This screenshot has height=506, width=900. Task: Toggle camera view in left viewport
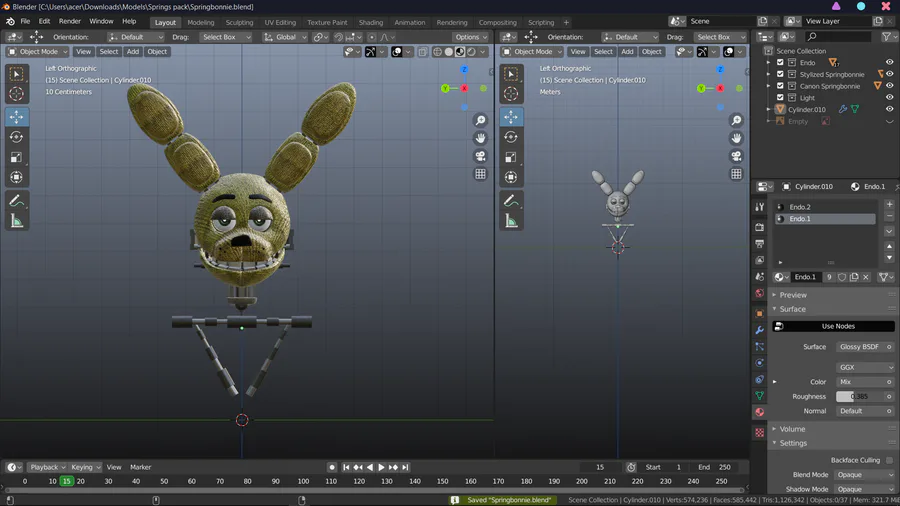pos(480,156)
